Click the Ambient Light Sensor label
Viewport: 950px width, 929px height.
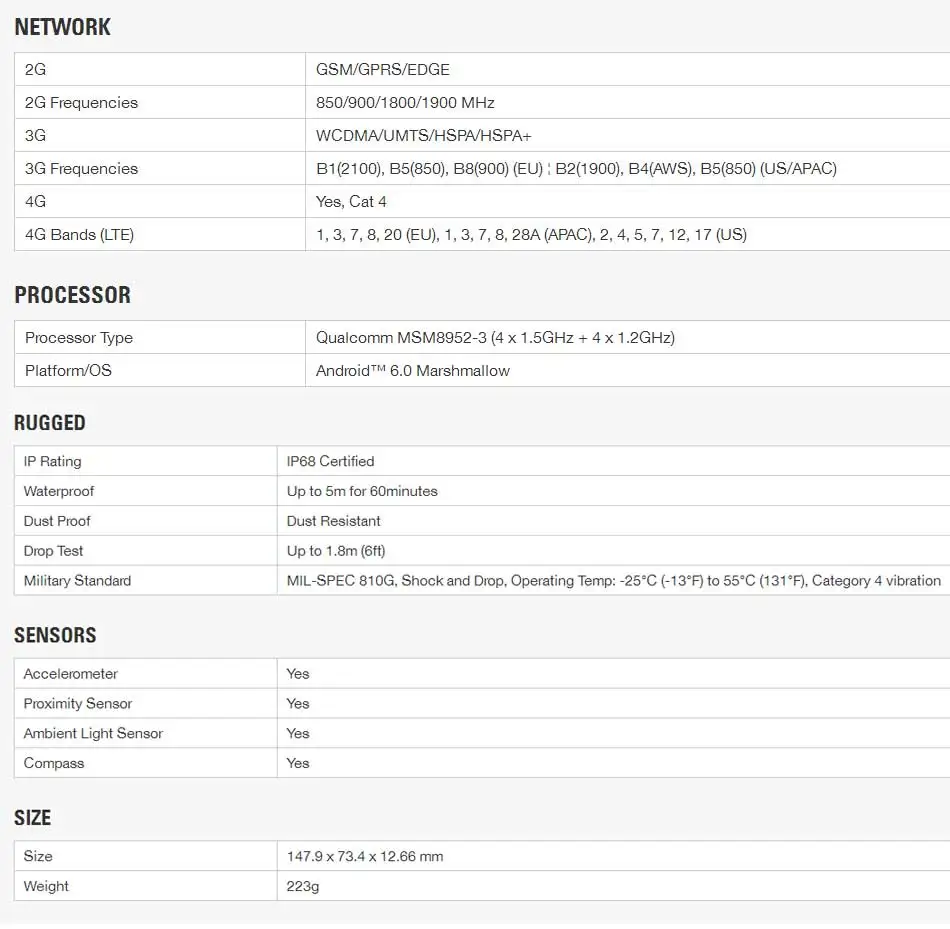[93, 733]
